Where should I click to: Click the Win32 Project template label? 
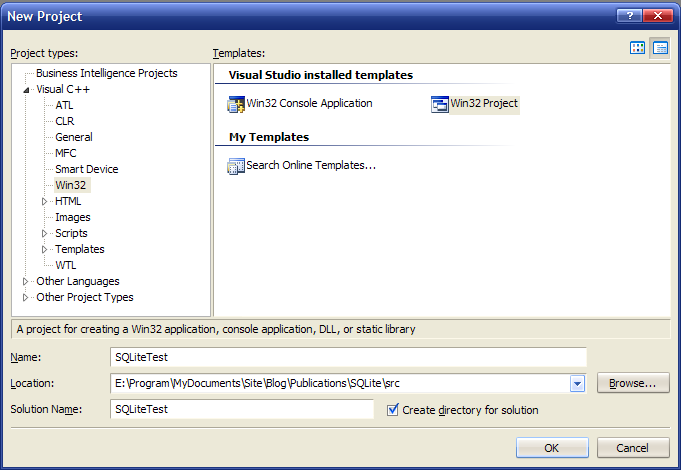(x=484, y=103)
